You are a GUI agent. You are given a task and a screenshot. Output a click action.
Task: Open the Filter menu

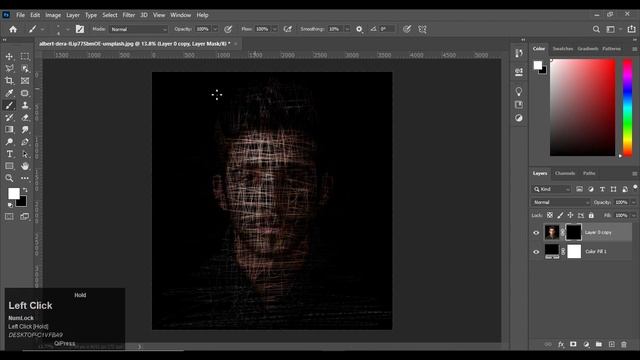click(x=129, y=15)
